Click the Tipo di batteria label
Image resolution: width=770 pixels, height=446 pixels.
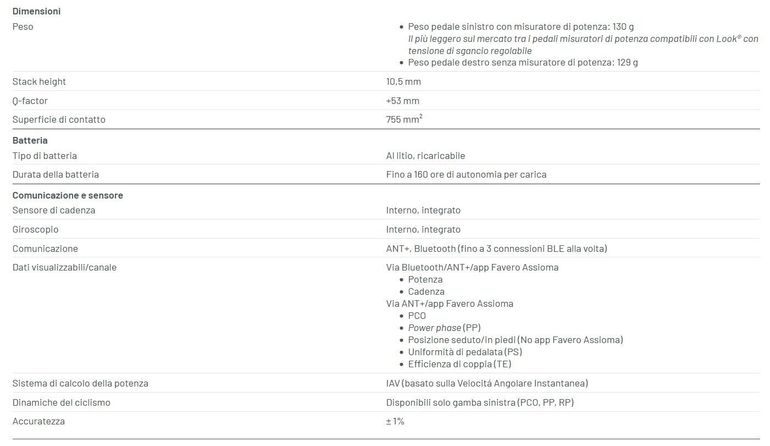(x=45, y=156)
